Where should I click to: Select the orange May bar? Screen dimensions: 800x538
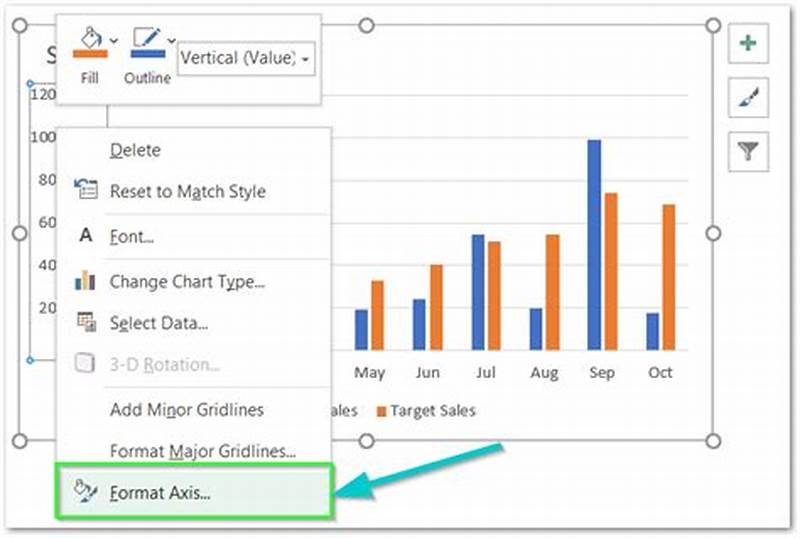point(378,315)
